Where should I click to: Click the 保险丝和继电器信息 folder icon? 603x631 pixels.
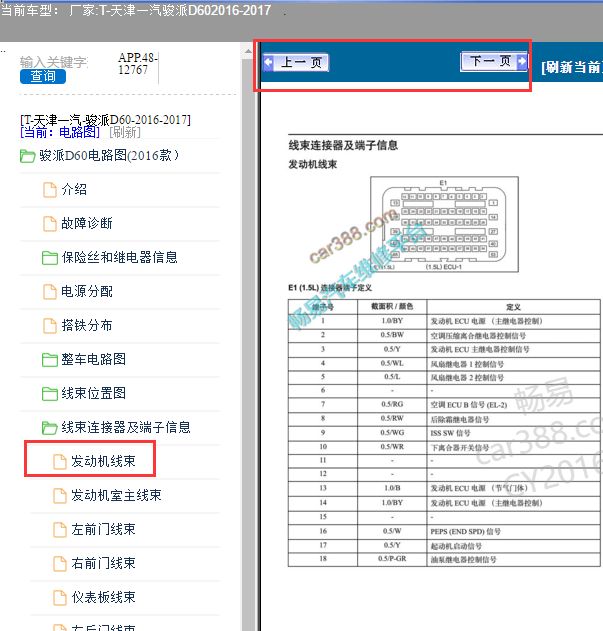(x=50, y=258)
